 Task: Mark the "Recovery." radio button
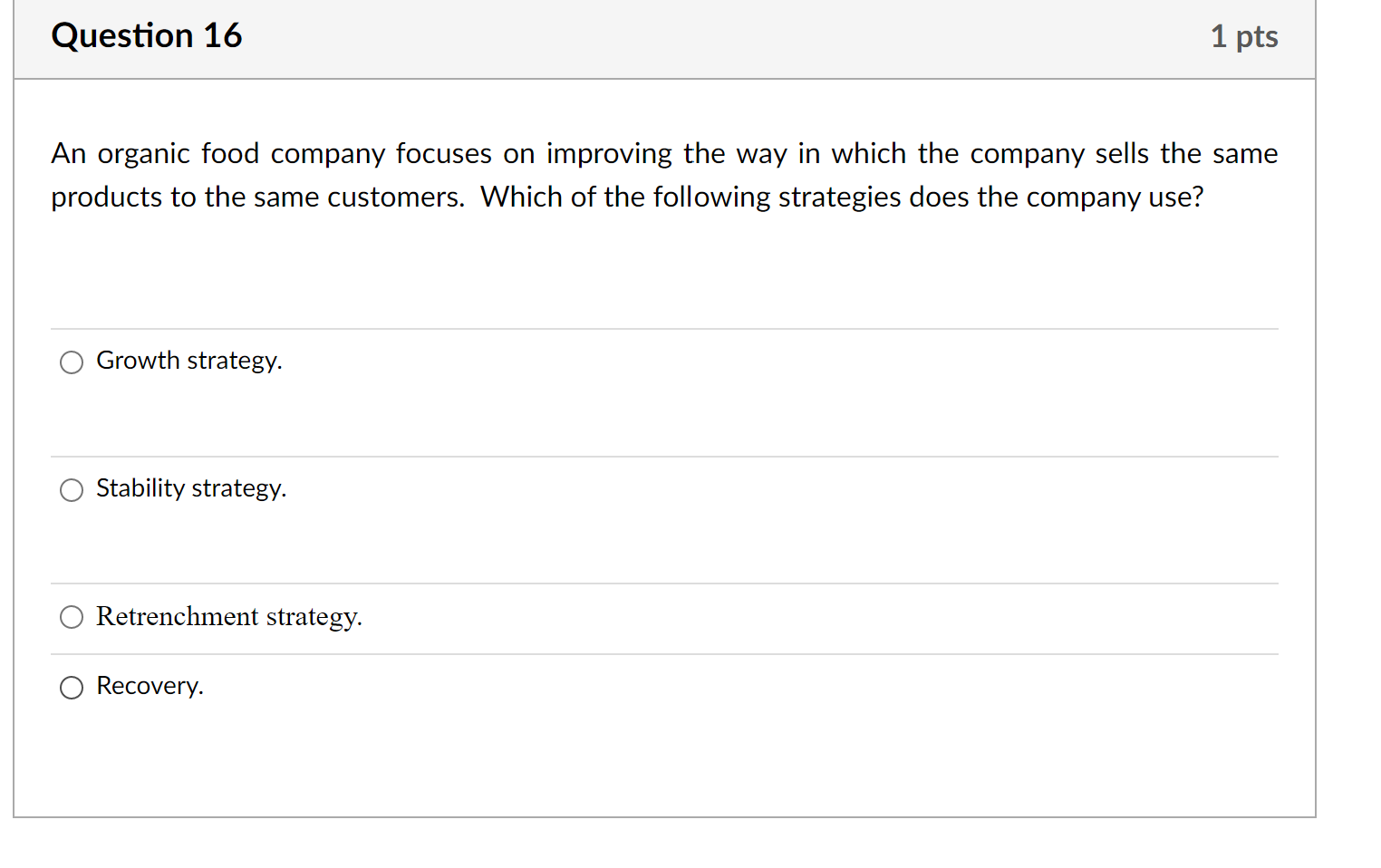click(x=72, y=688)
